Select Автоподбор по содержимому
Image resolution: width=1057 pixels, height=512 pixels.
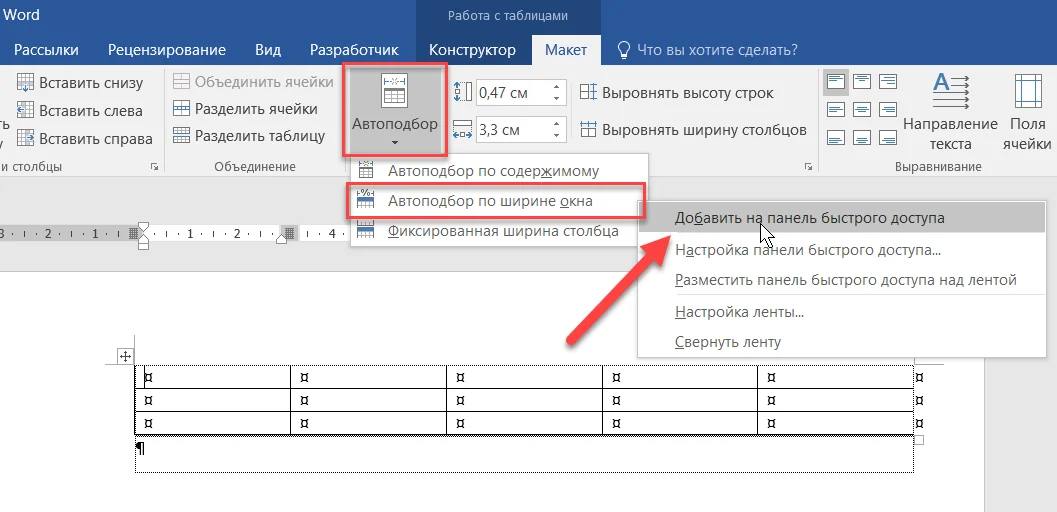tap(497, 171)
